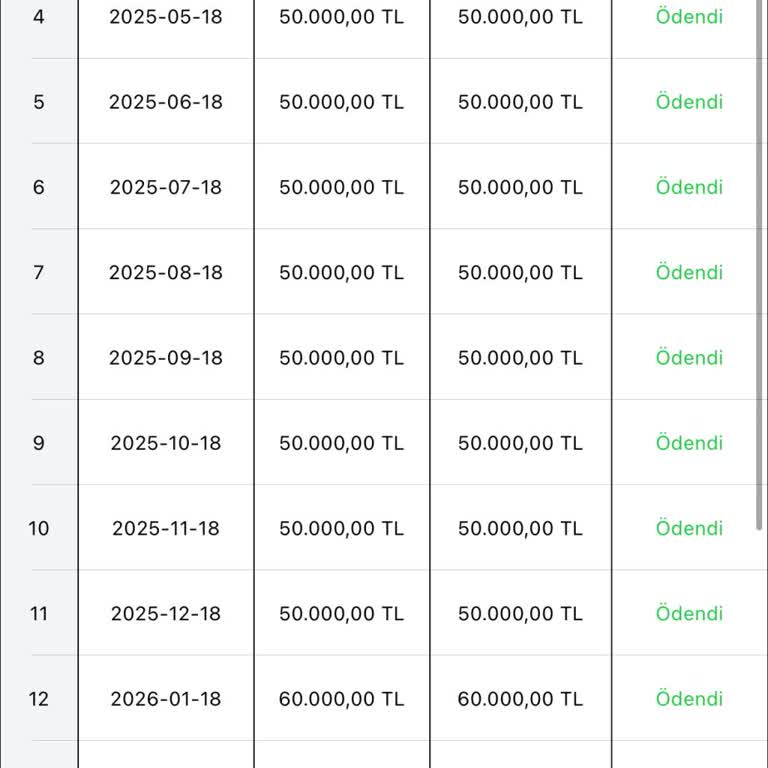Tap the Ödendi status for 2025-08-18
768x768 pixels.
(689, 272)
